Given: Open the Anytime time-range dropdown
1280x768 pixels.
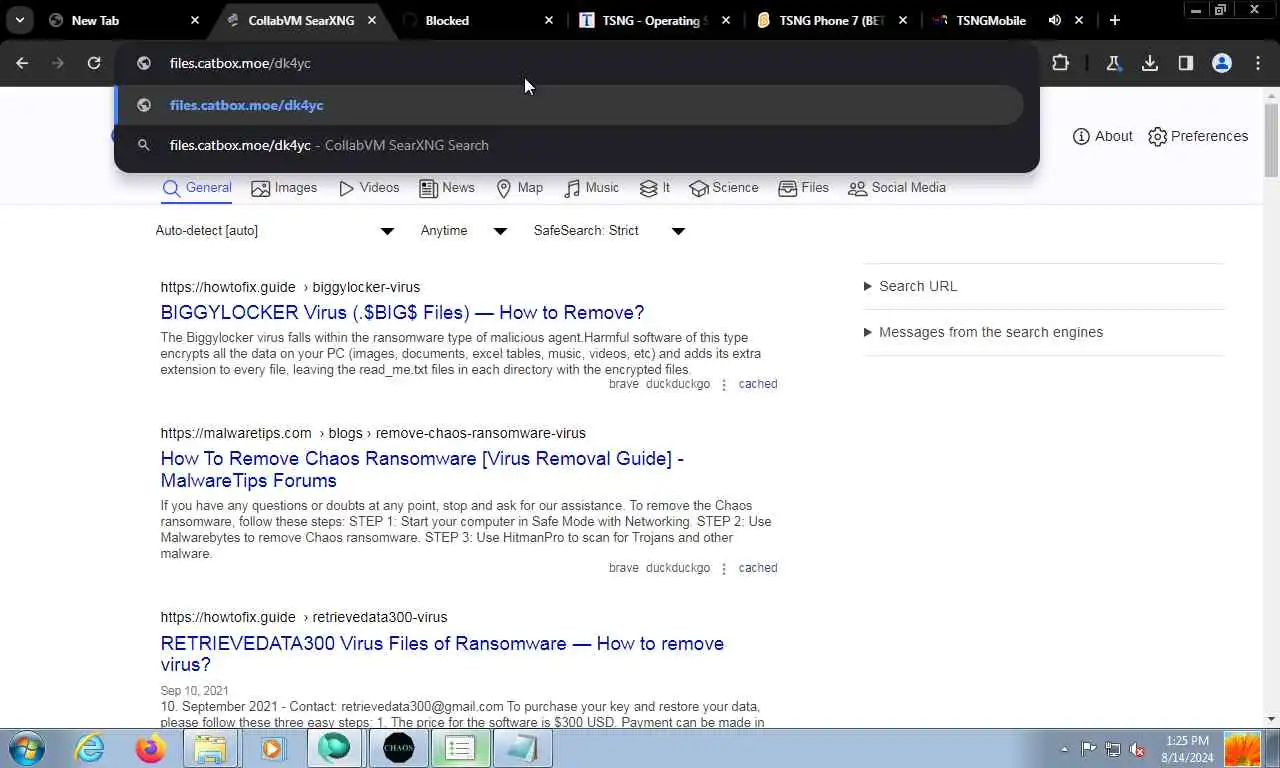Looking at the screenshot, I should tap(464, 231).
